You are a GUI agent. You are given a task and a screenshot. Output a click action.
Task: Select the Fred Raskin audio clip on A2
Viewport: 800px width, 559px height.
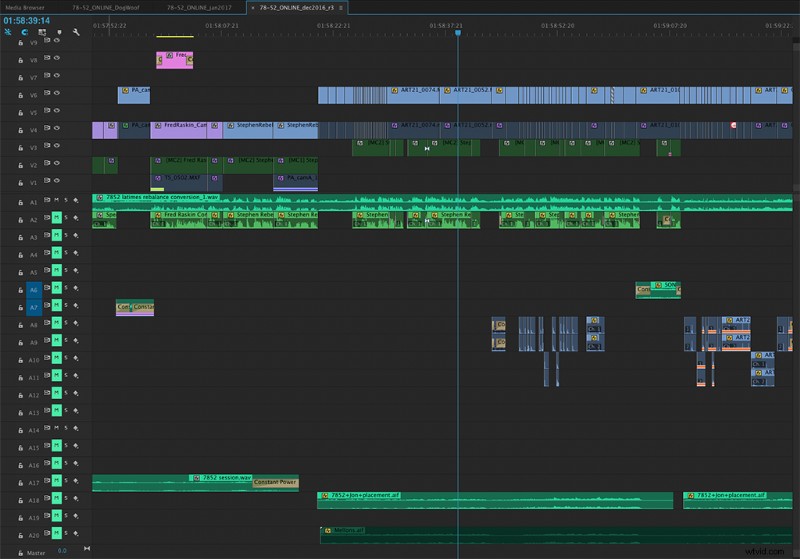181,220
